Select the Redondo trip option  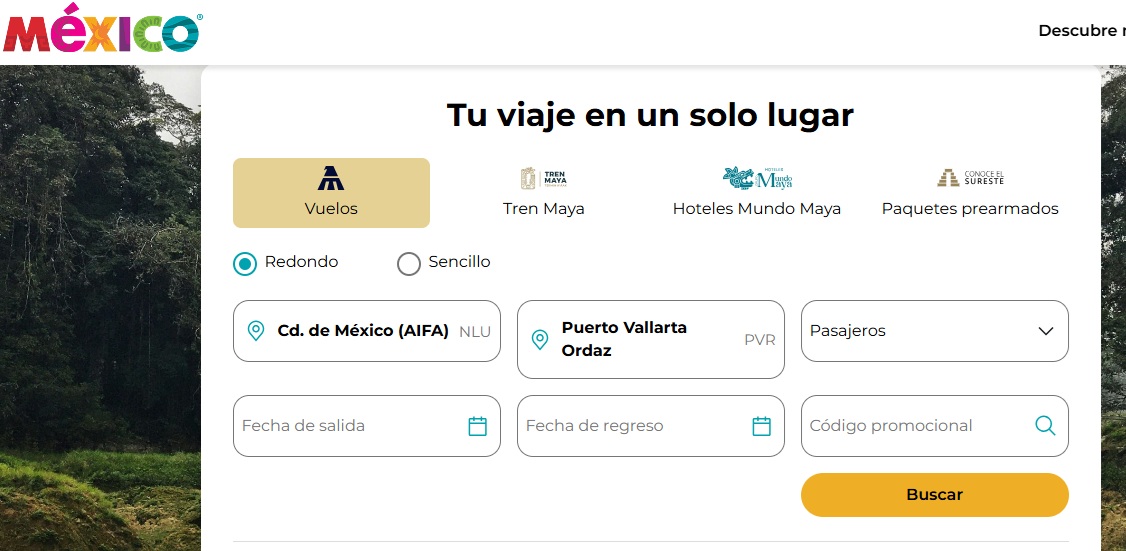pos(245,264)
